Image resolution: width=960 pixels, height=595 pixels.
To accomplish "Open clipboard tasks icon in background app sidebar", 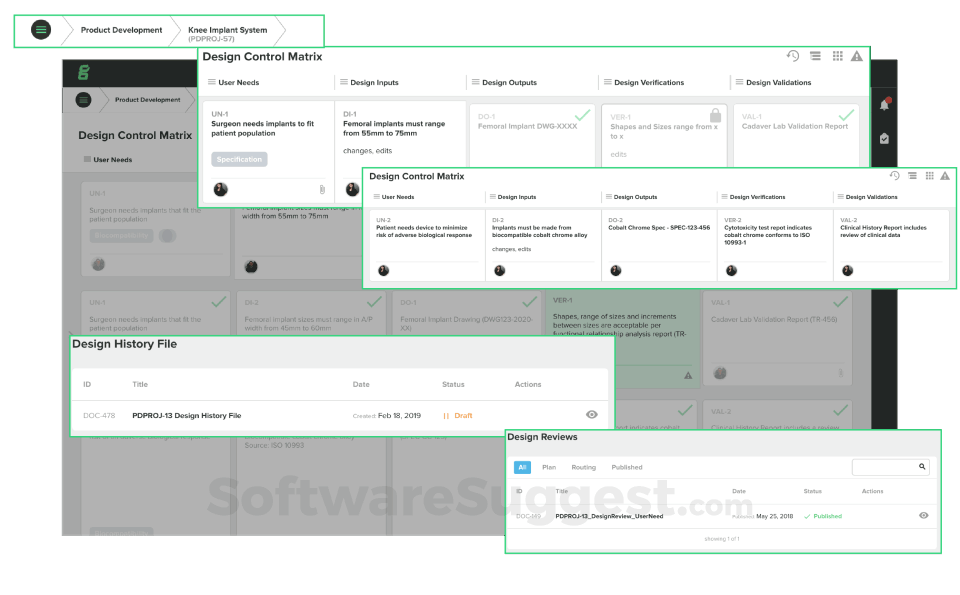I will pos(884,138).
